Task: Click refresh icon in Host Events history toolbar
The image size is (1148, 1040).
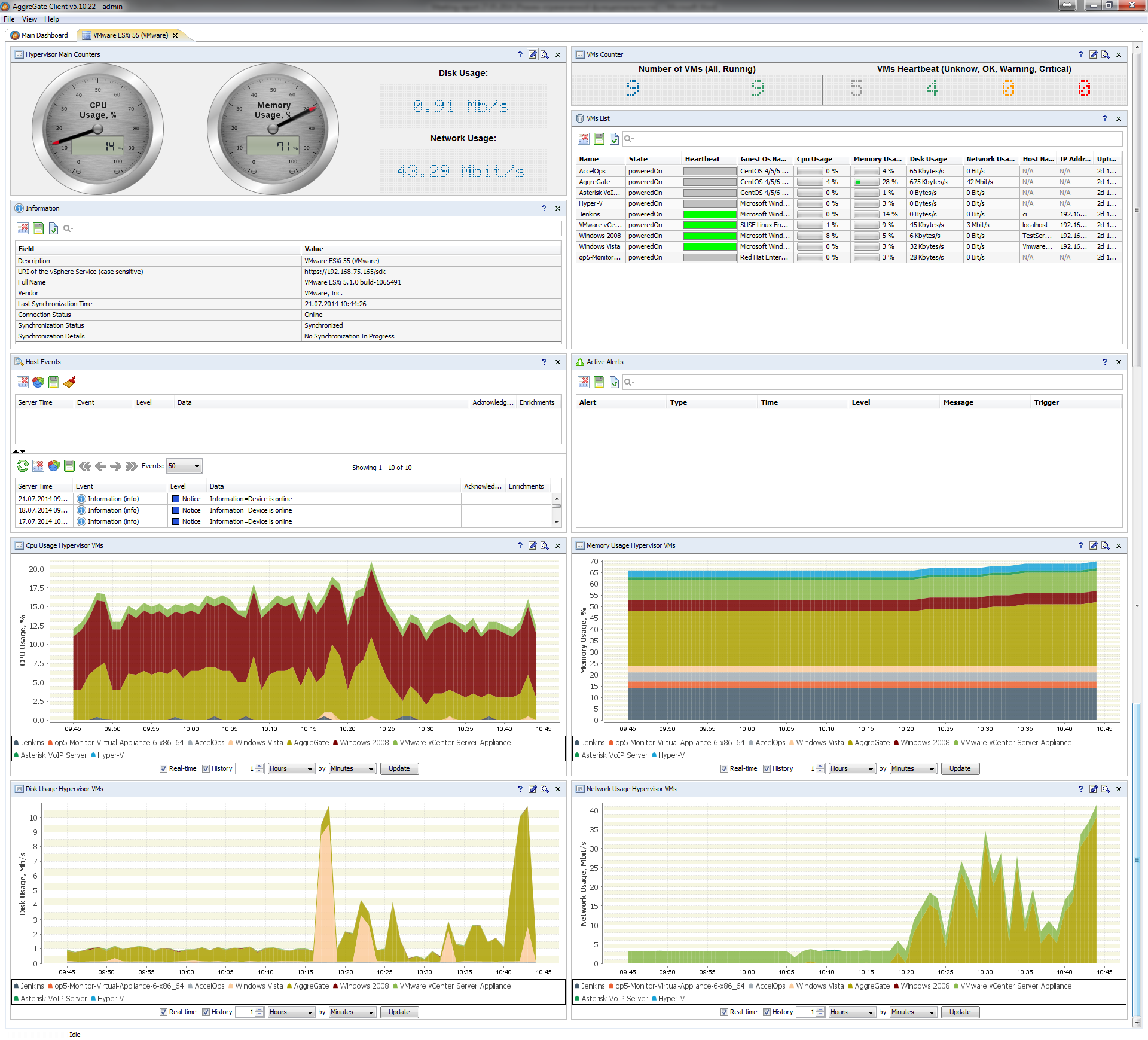Action: click(23, 466)
